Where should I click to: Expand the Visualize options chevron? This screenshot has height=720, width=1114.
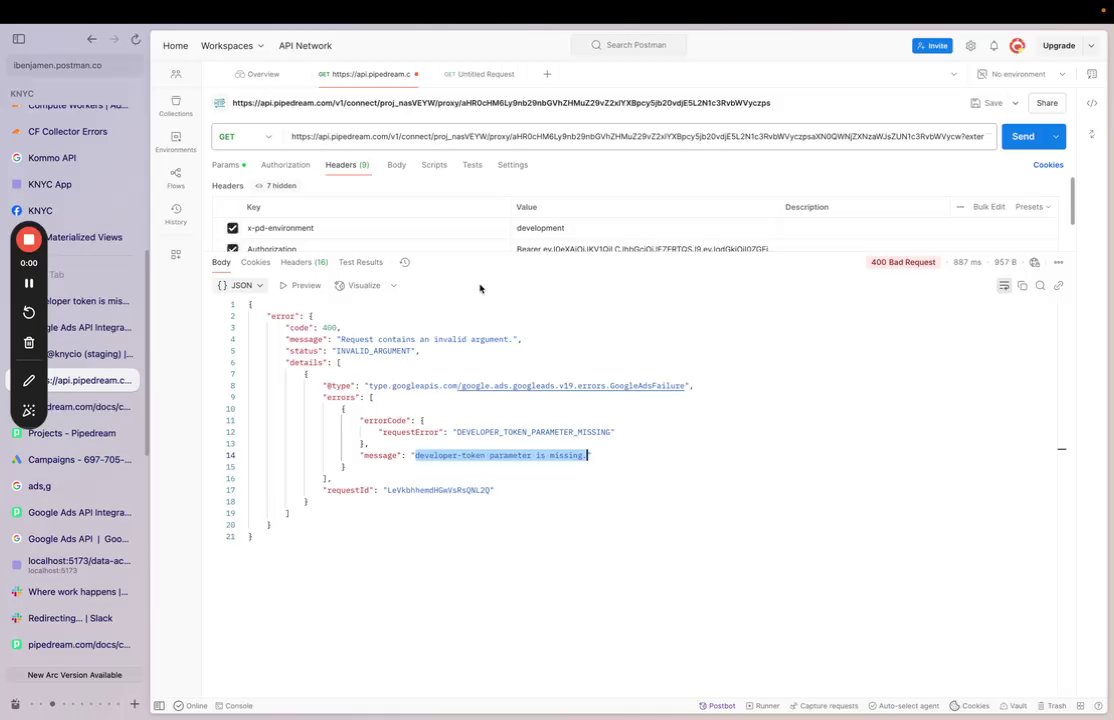pyautogui.click(x=394, y=286)
